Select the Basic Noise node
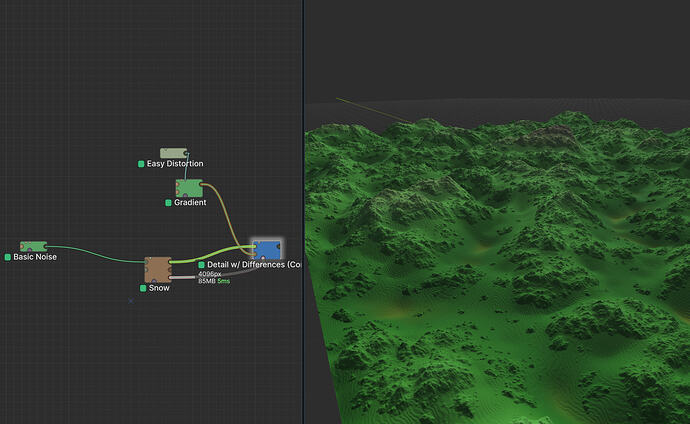690x424 pixels. (33, 246)
